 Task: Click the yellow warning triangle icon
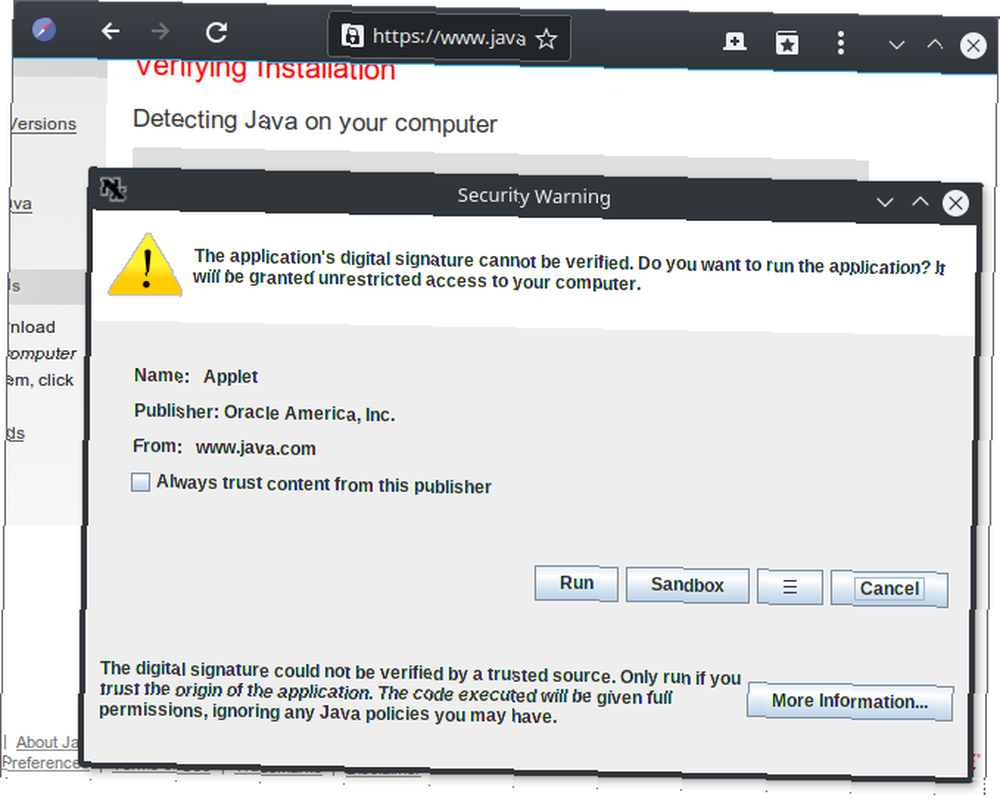click(145, 265)
